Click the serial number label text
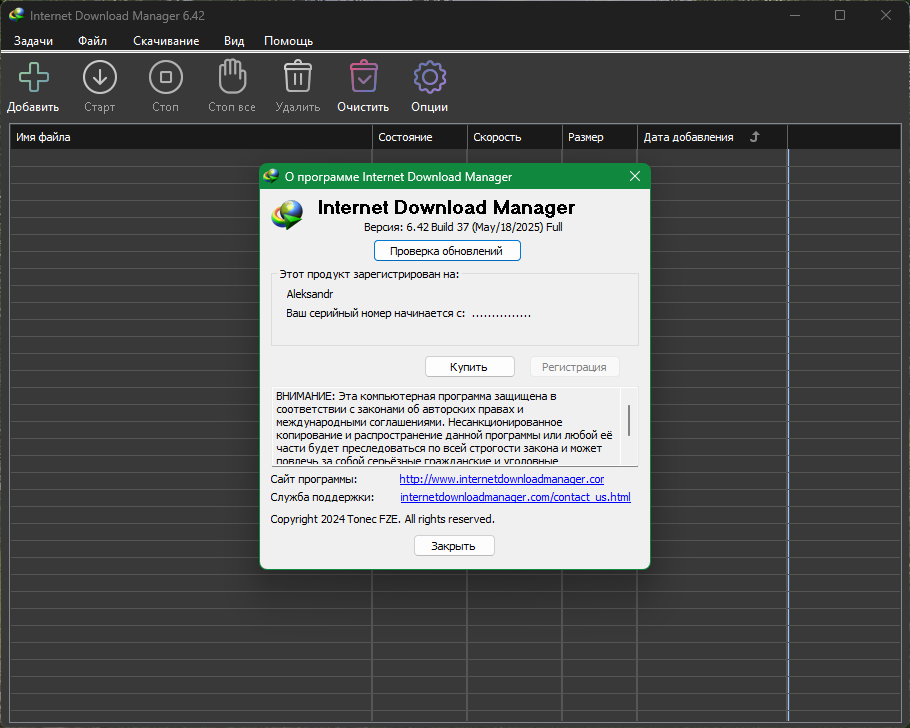The width and height of the screenshot is (910, 728). coord(375,313)
